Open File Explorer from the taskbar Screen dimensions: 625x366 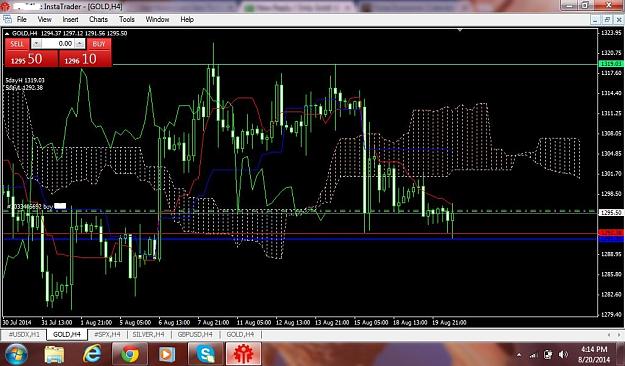(x=54, y=354)
